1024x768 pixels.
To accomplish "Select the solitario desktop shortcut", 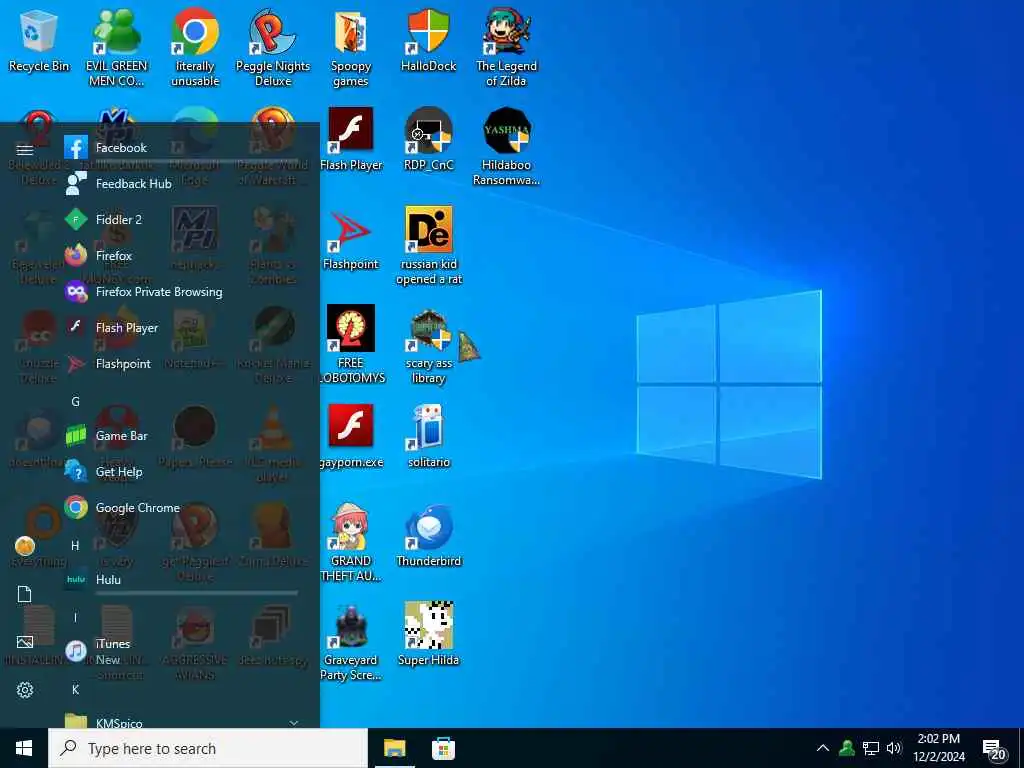I will coord(428,436).
